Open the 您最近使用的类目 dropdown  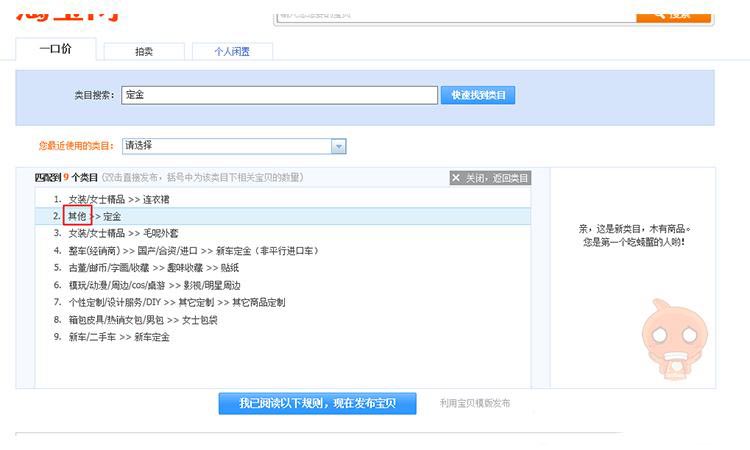click(234, 146)
